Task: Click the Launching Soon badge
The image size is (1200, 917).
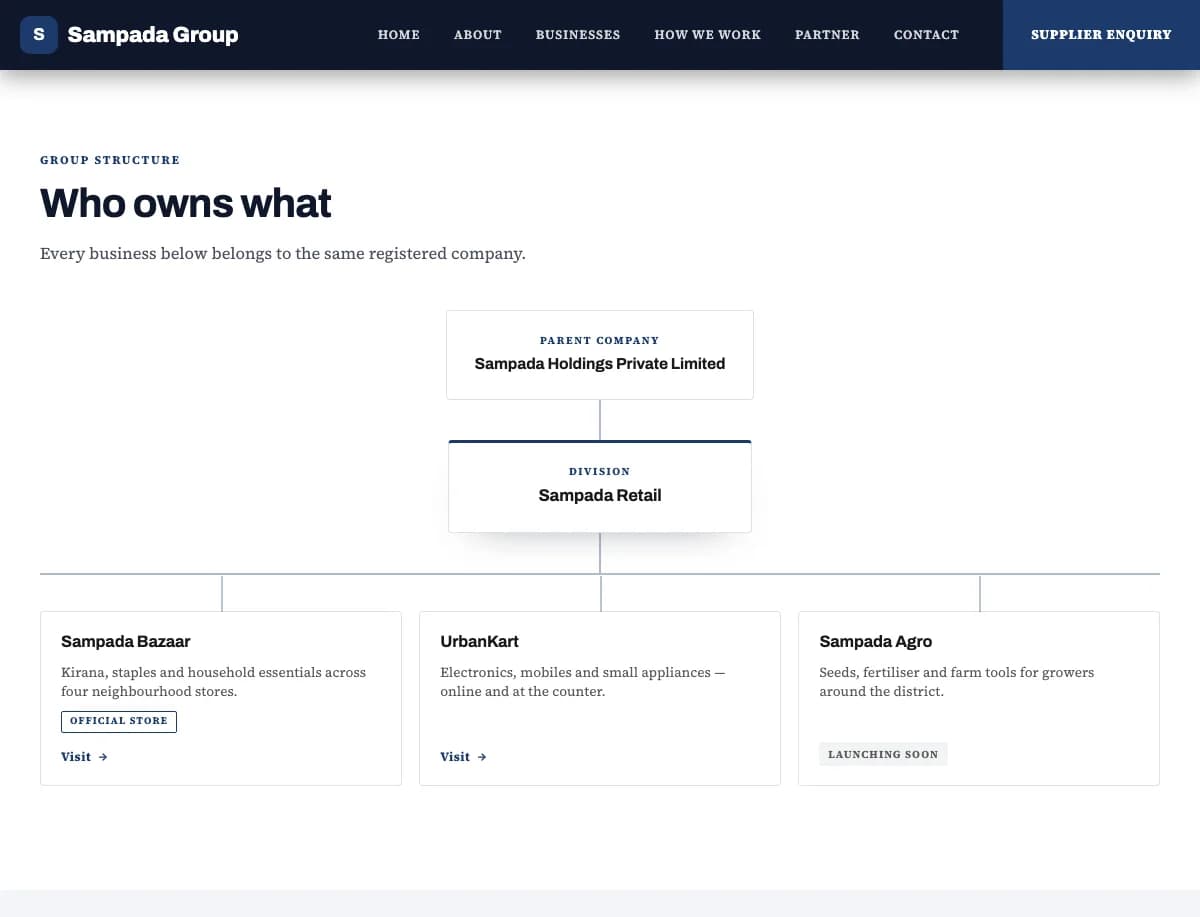Action: pyautogui.click(x=883, y=754)
